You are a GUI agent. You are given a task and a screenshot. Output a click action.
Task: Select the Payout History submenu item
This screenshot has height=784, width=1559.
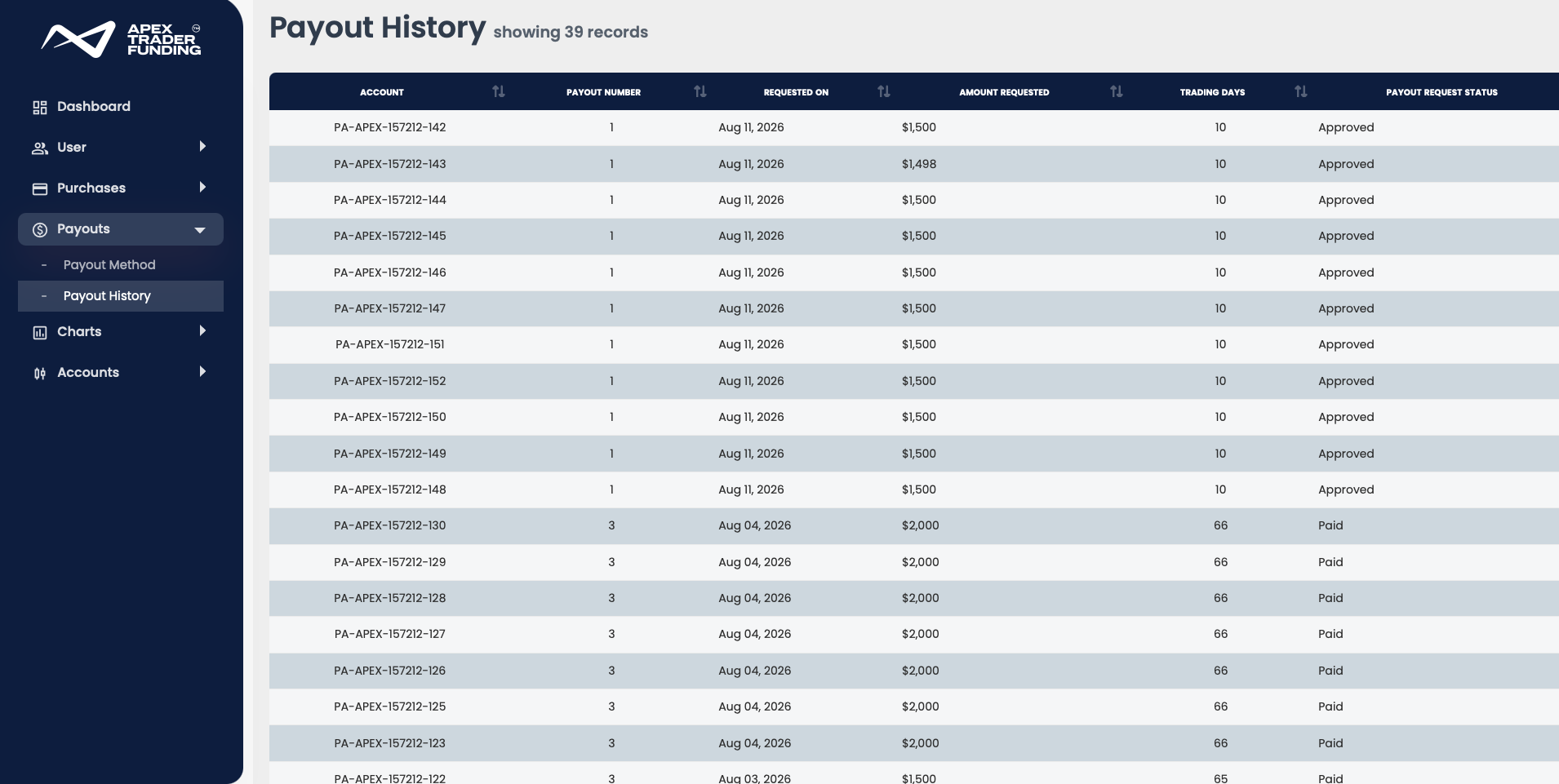coord(121,296)
